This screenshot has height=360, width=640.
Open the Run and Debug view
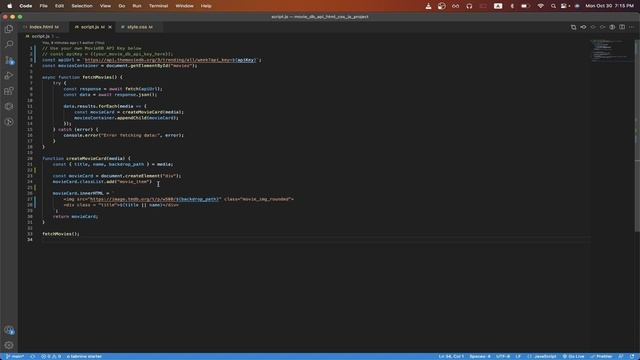click(9, 76)
